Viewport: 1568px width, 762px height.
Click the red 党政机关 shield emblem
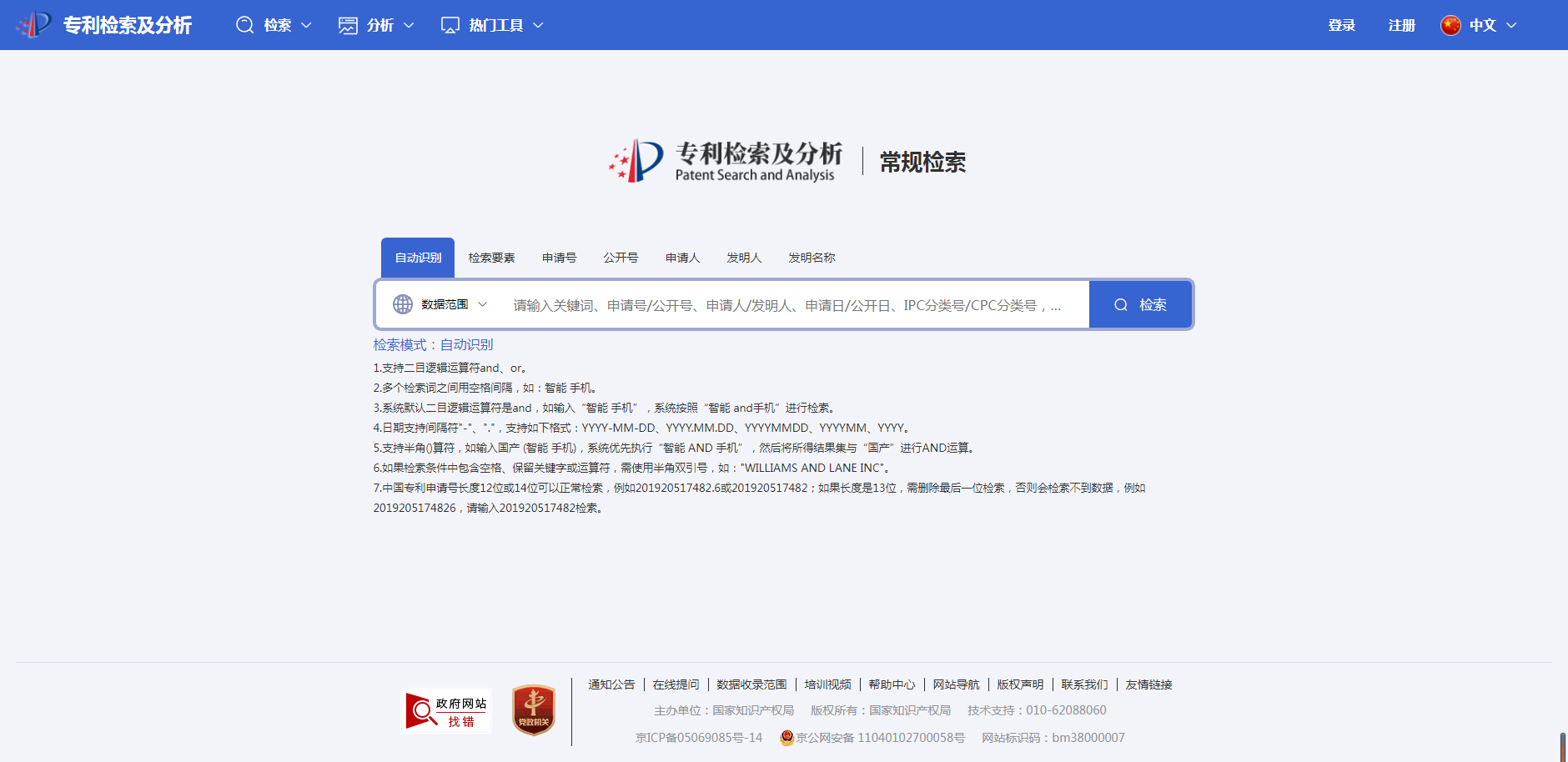tap(534, 710)
